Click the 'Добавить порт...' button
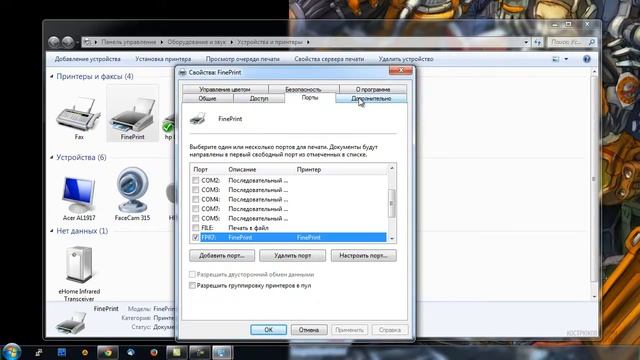This screenshot has height=360, width=640. coord(222,256)
